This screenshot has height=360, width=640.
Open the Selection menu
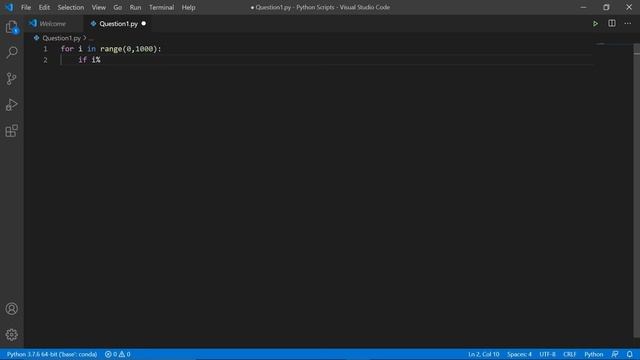tap(71, 7)
